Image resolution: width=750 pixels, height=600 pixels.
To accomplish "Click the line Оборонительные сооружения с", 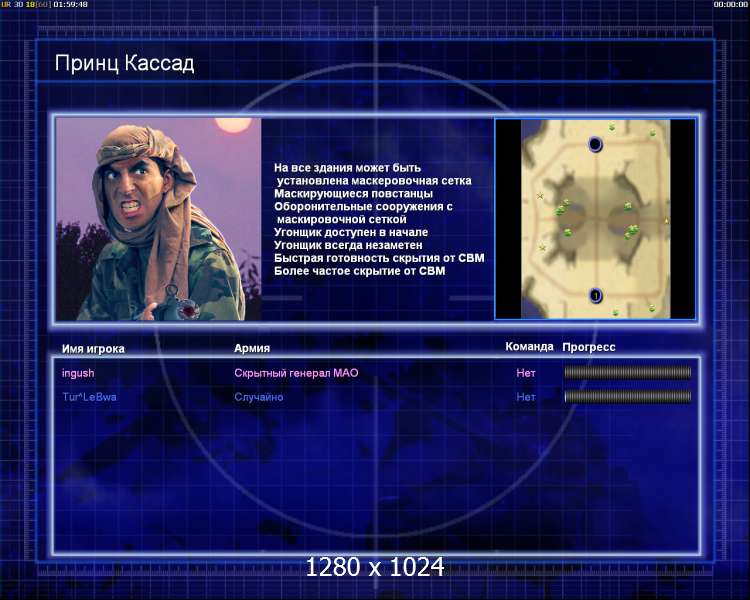I will click(x=364, y=207).
